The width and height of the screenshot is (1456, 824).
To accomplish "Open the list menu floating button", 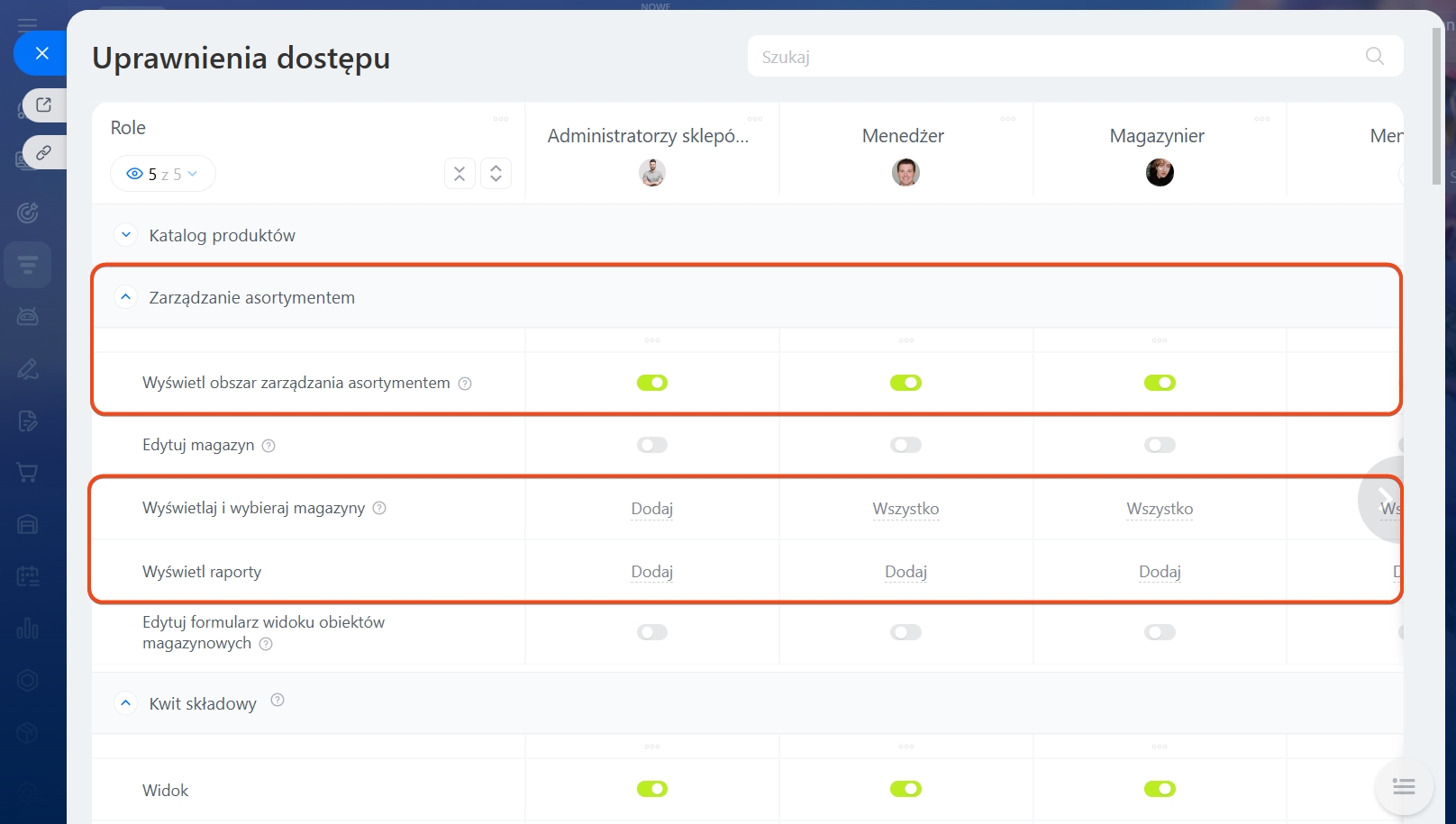I will [x=1403, y=787].
